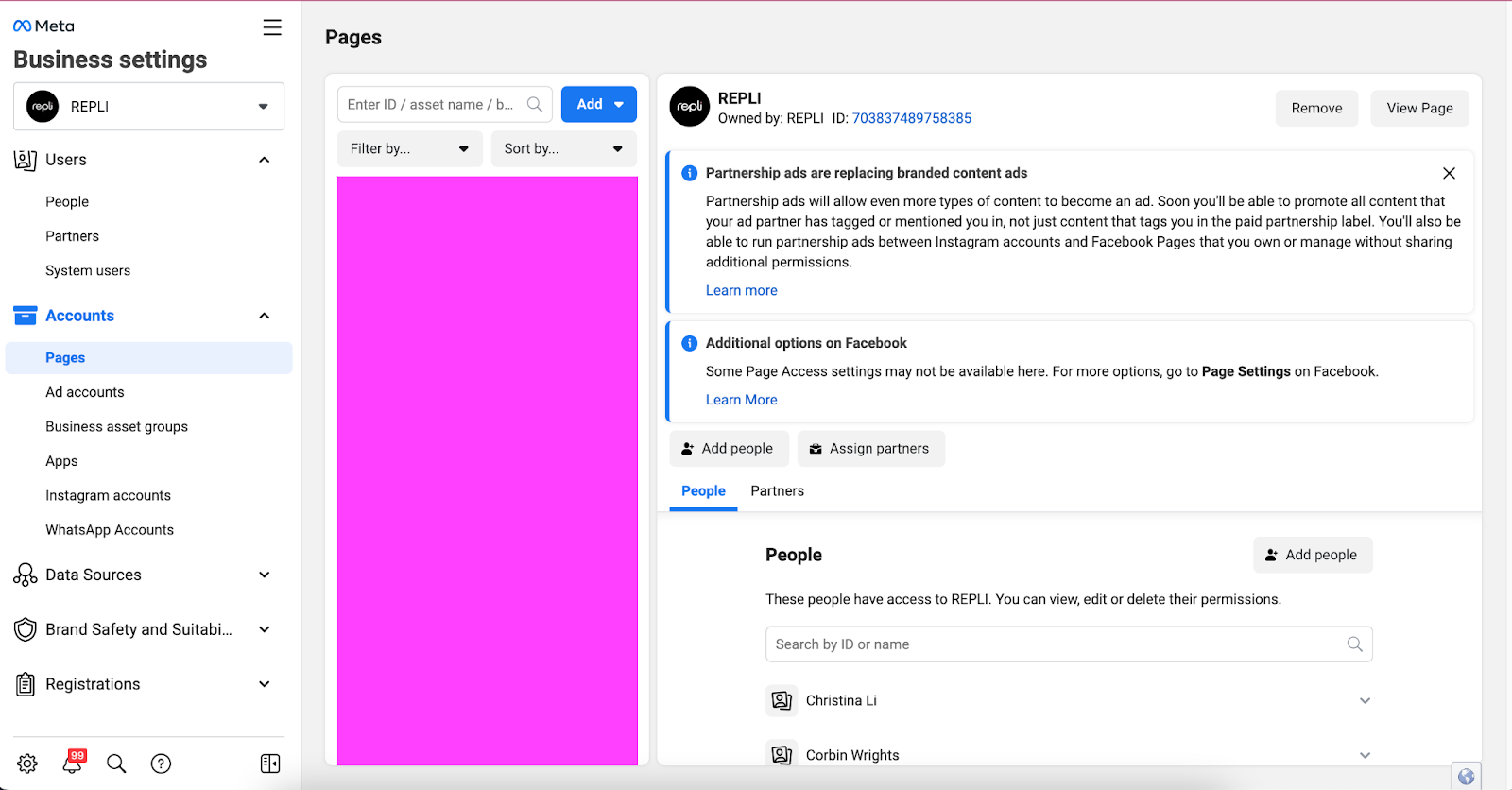
Task: Open System users in sidebar
Action: [x=88, y=270]
